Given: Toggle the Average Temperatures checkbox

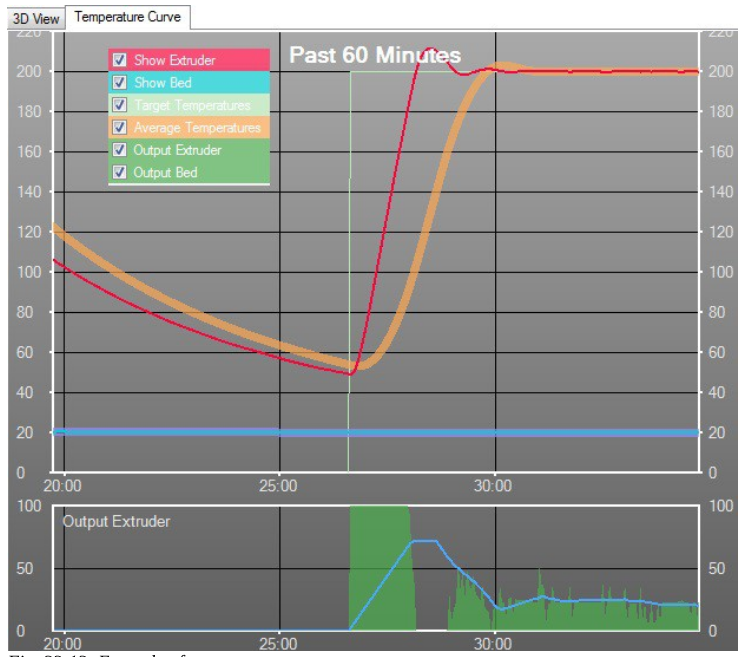Looking at the screenshot, I should [120, 128].
